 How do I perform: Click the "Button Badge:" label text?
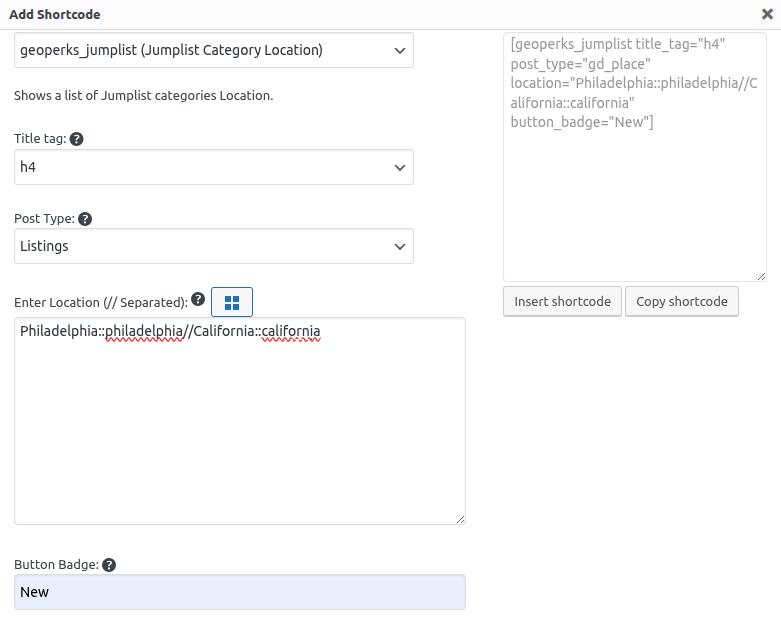point(56,565)
